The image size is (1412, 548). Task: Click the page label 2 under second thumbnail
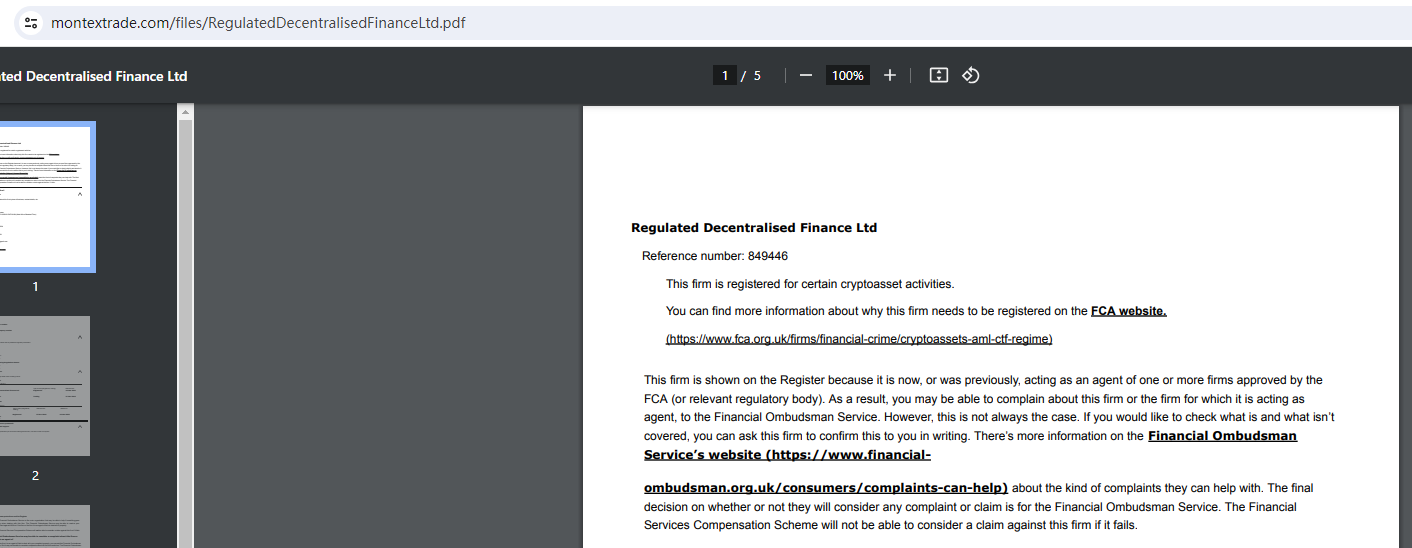[x=35, y=475]
